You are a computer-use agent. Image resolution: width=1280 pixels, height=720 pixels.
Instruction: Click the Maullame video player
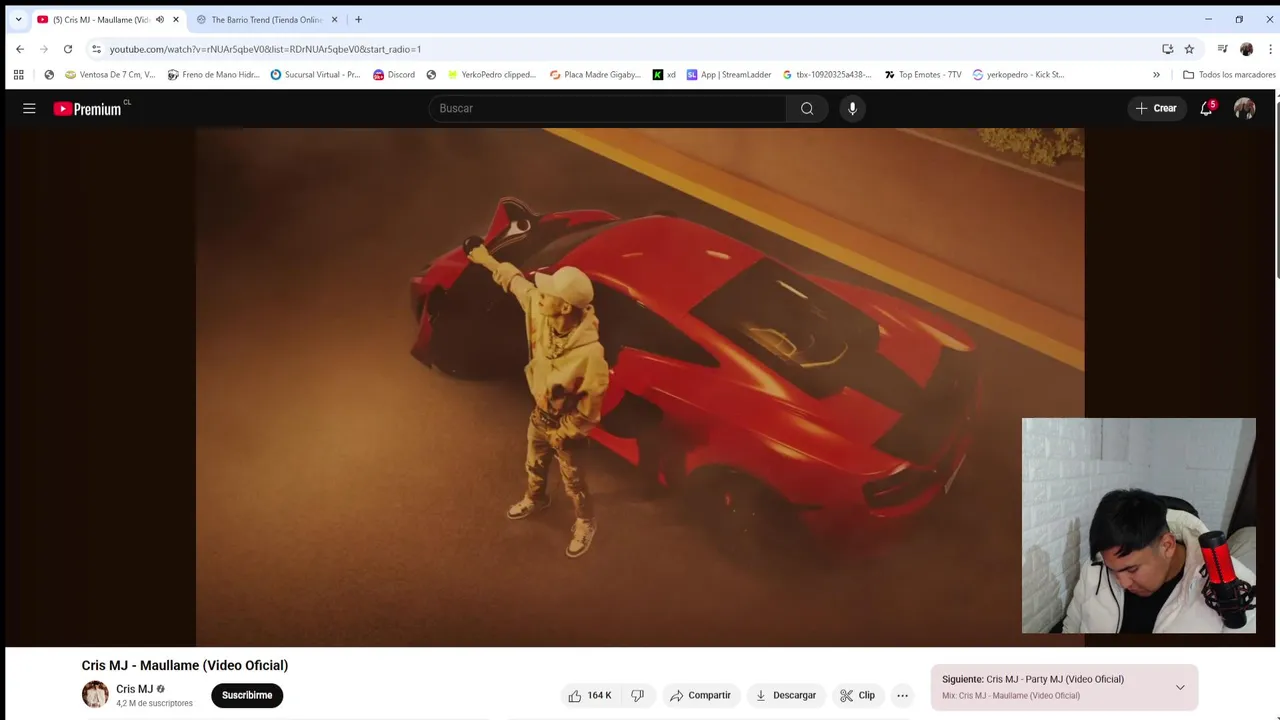pyautogui.click(x=640, y=387)
